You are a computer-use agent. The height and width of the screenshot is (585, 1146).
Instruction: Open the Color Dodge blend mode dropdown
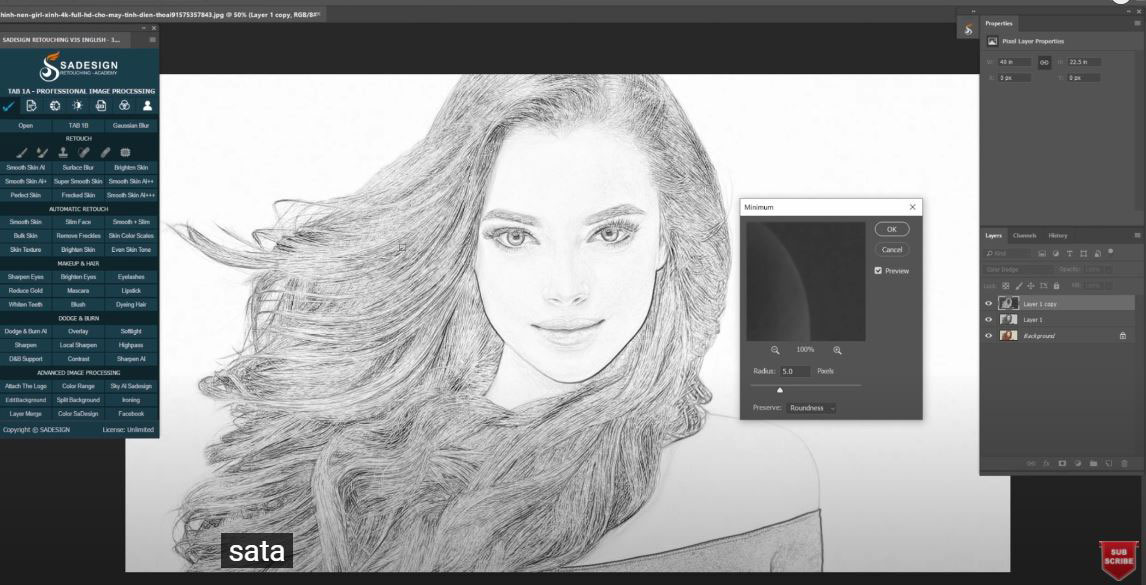tap(1018, 269)
